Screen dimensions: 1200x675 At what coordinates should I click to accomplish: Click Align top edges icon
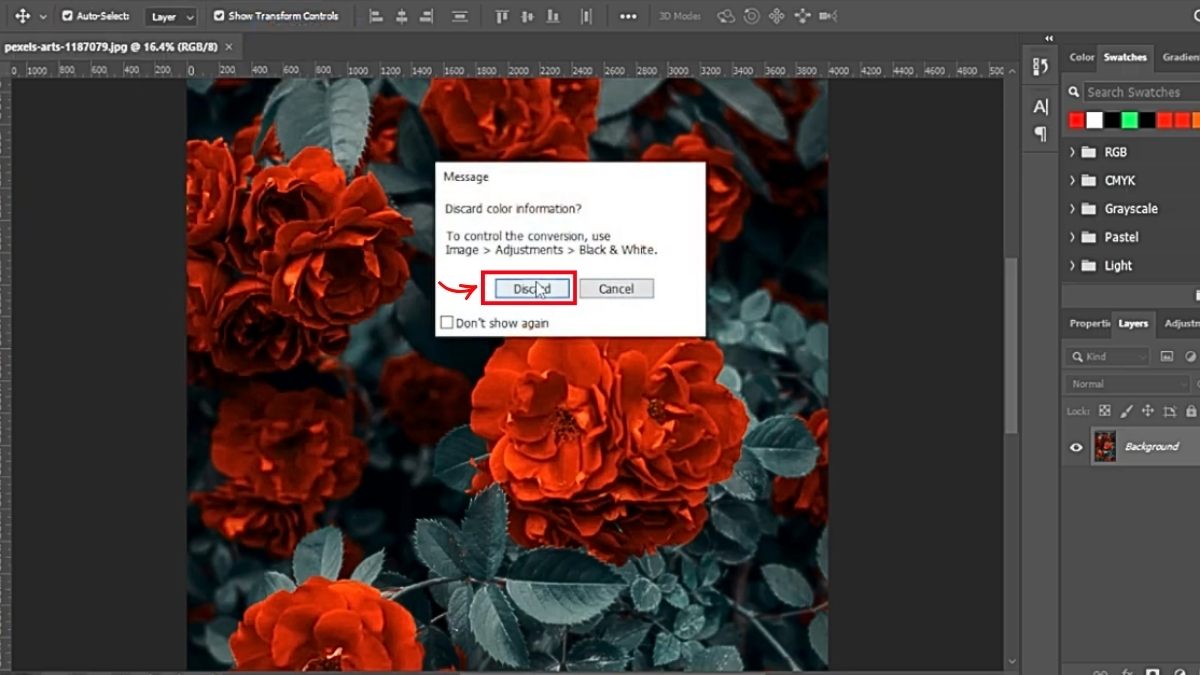pyautogui.click(x=502, y=16)
